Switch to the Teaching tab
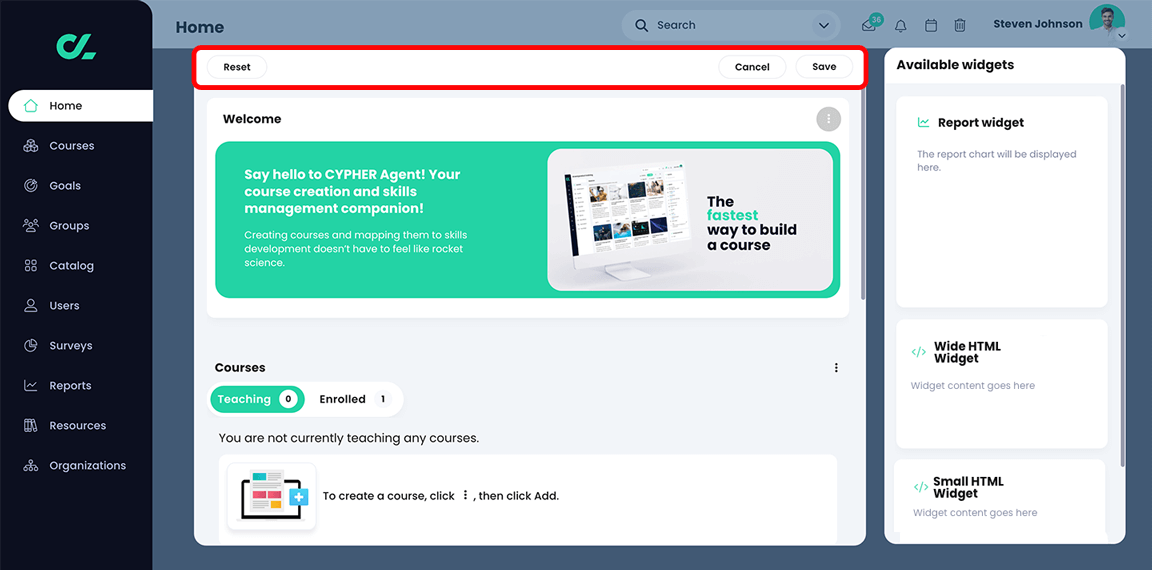This screenshot has width=1152, height=570. pyautogui.click(x=257, y=400)
